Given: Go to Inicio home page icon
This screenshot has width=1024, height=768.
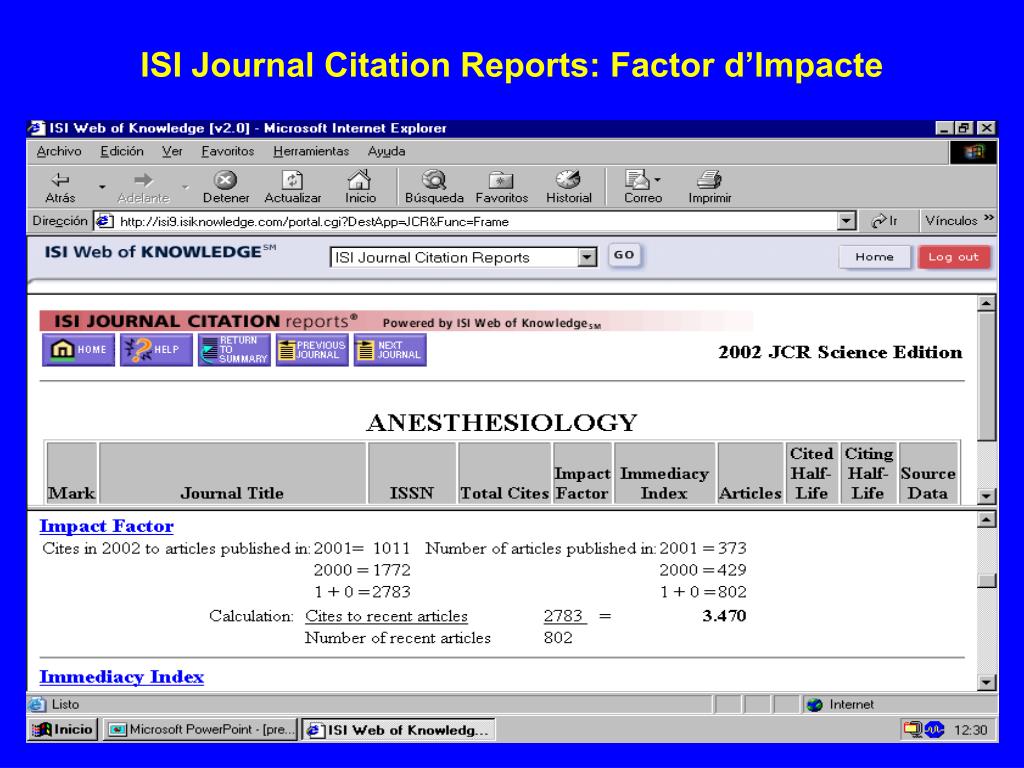Looking at the screenshot, I should (359, 180).
